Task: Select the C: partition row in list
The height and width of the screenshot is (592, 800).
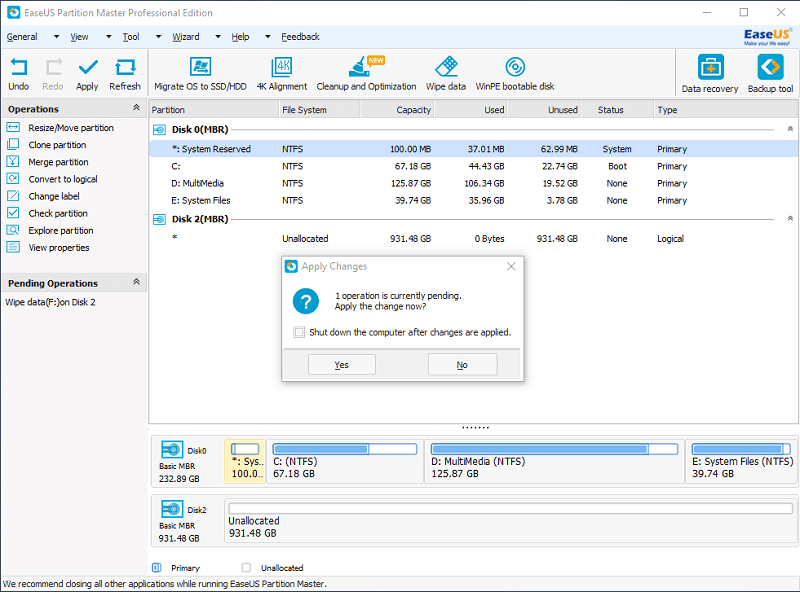Action: 474,166
